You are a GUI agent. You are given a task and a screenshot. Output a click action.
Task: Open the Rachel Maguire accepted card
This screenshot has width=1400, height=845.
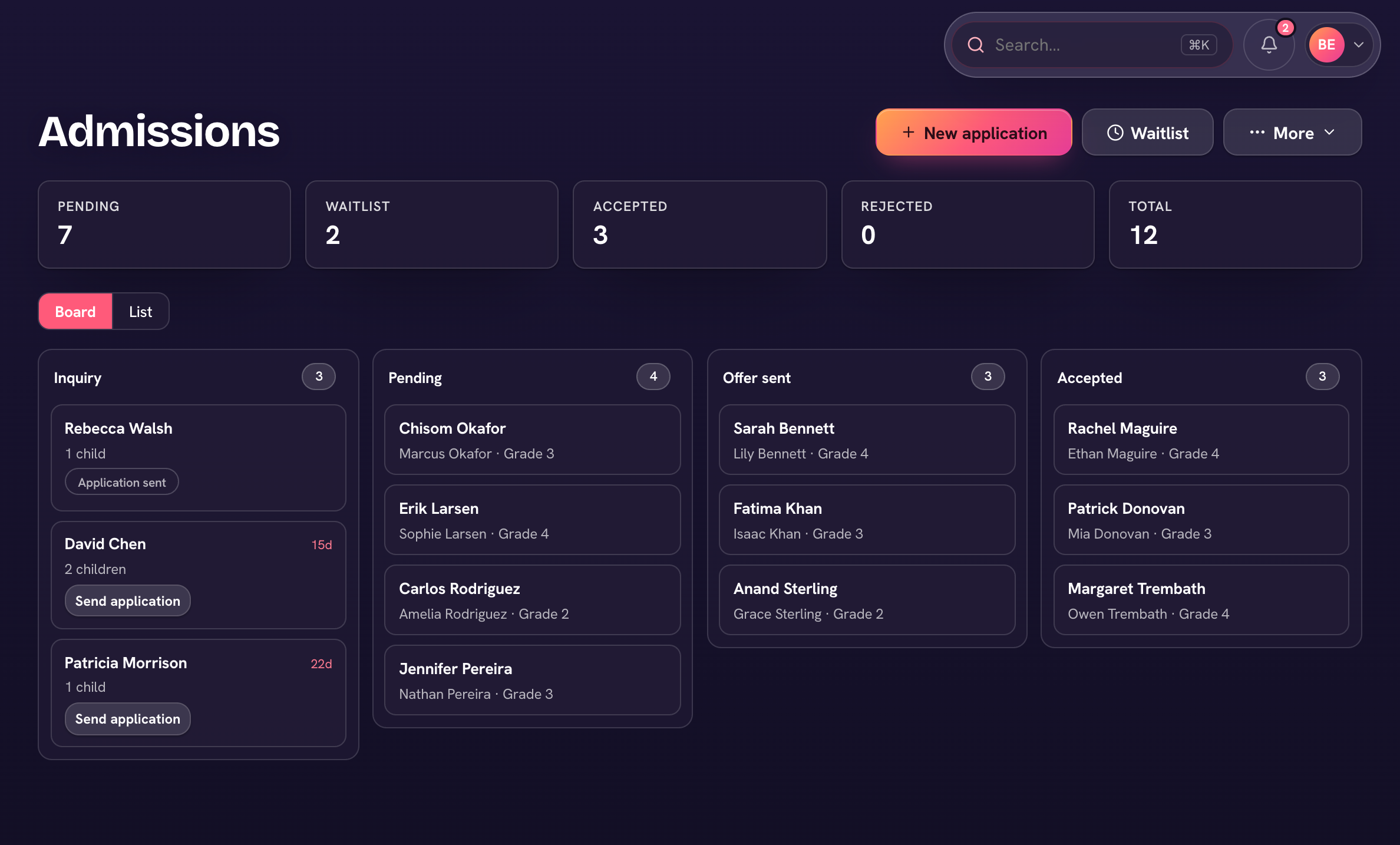coord(1201,440)
